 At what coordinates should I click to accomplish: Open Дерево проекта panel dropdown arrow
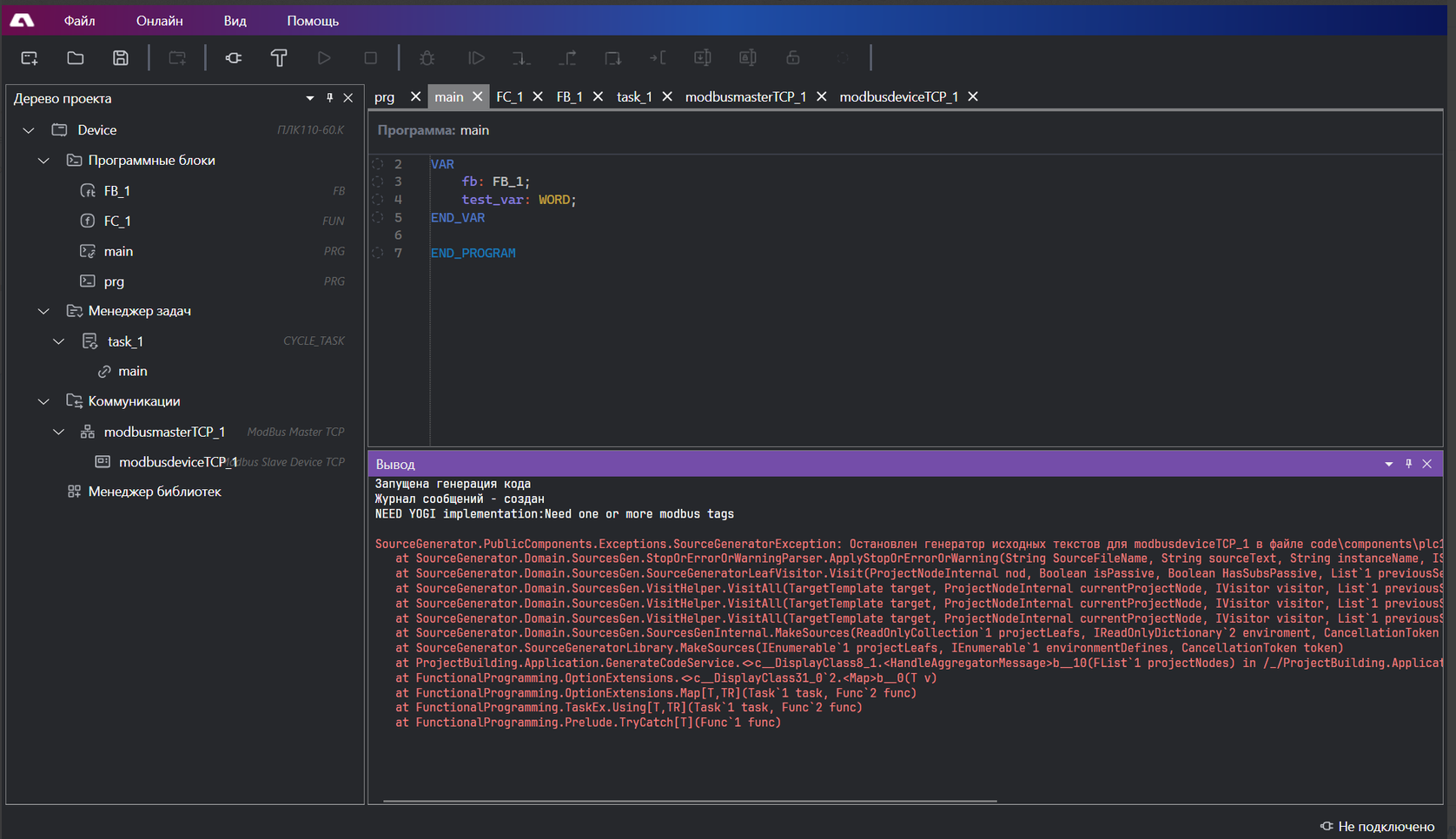[x=309, y=98]
